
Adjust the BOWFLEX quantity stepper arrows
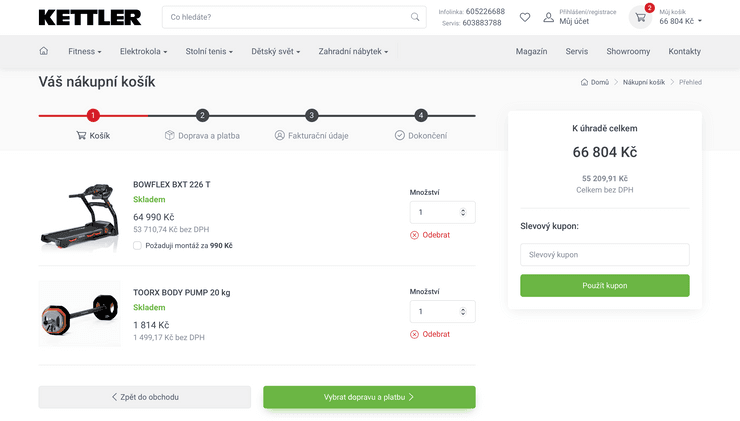point(462,212)
